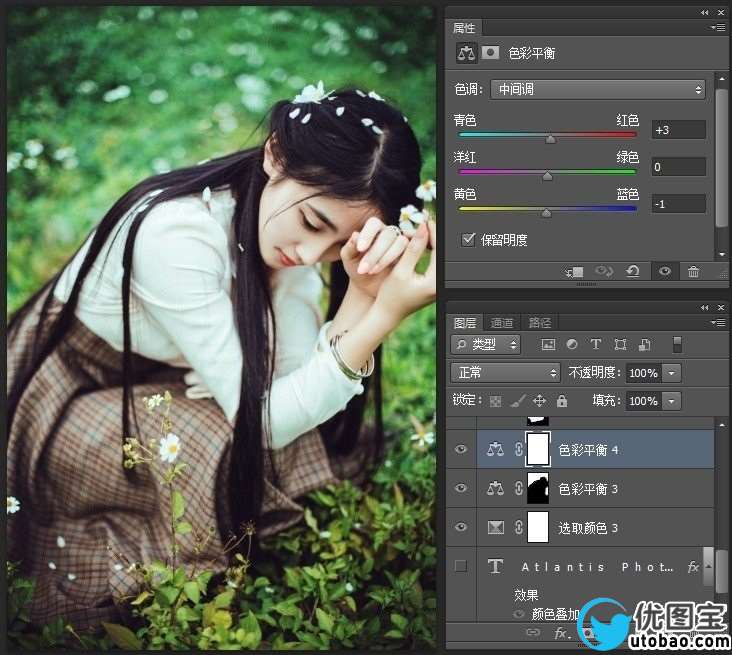The width and height of the screenshot is (732, 655).
Task: Open Properties panel flyout menu
Action: 718,28
